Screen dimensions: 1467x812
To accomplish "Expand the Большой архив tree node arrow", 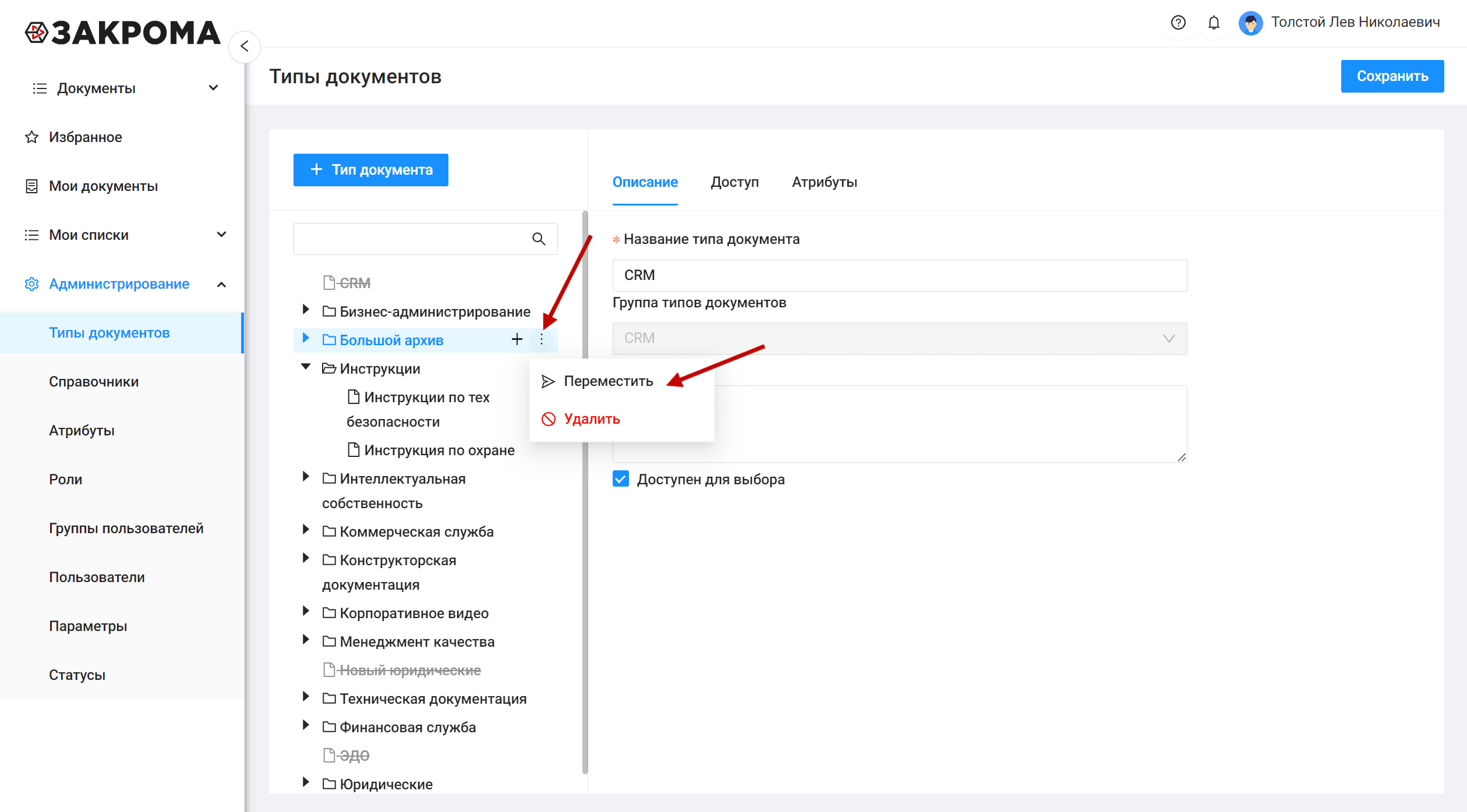I will pos(305,338).
